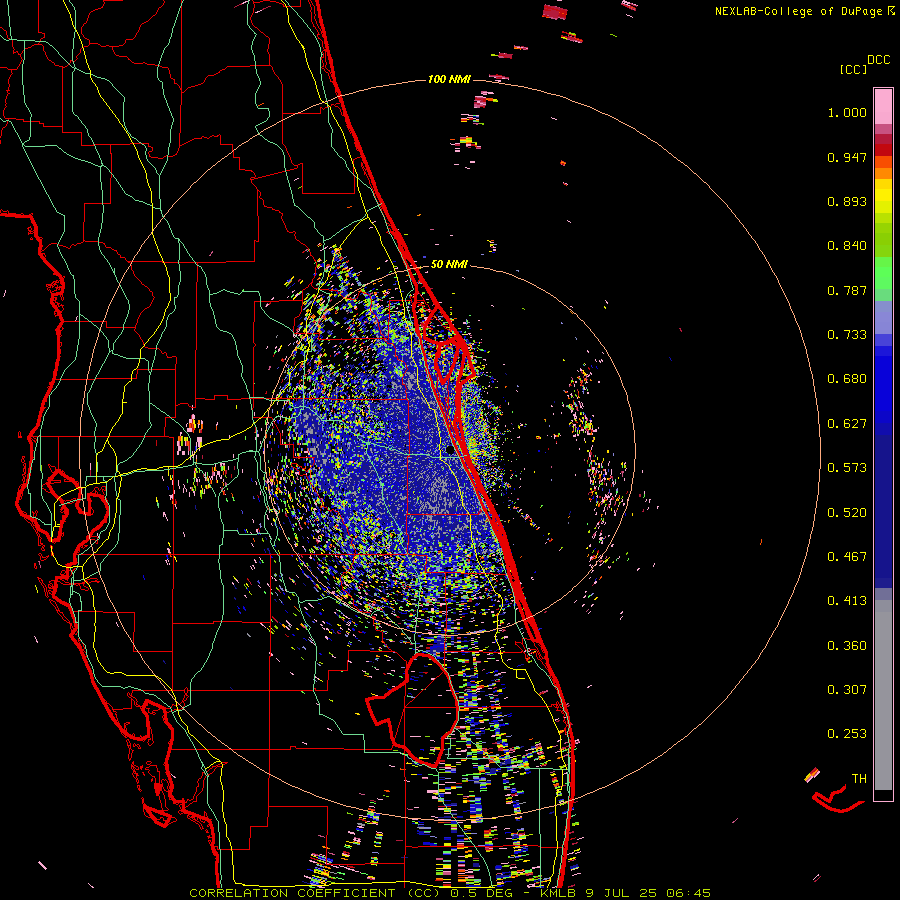Pick the bright green segment of the color bar
The width and height of the screenshot is (900, 900).
click(x=883, y=273)
